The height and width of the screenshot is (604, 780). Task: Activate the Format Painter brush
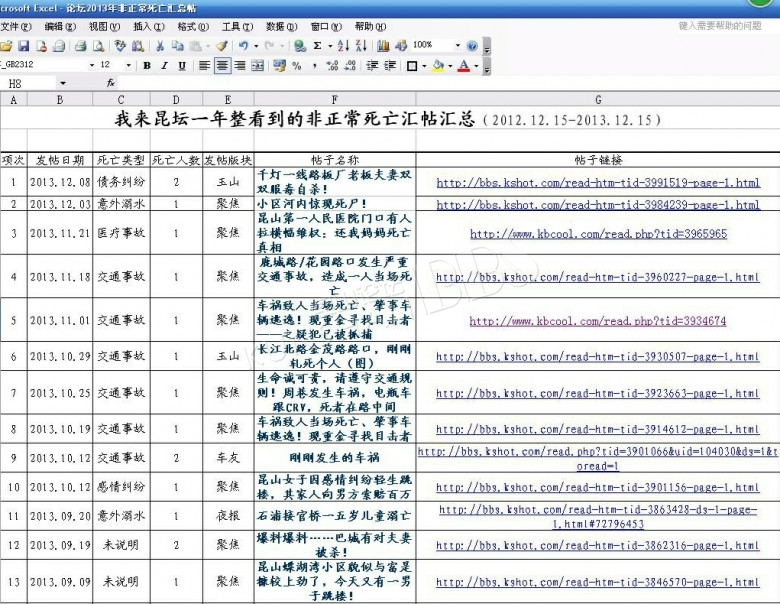tap(222, 46)
